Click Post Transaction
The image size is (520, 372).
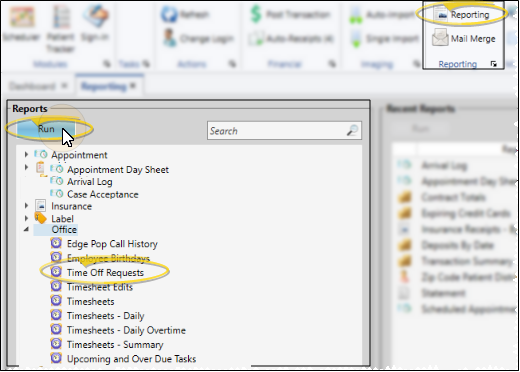[290, 14]
